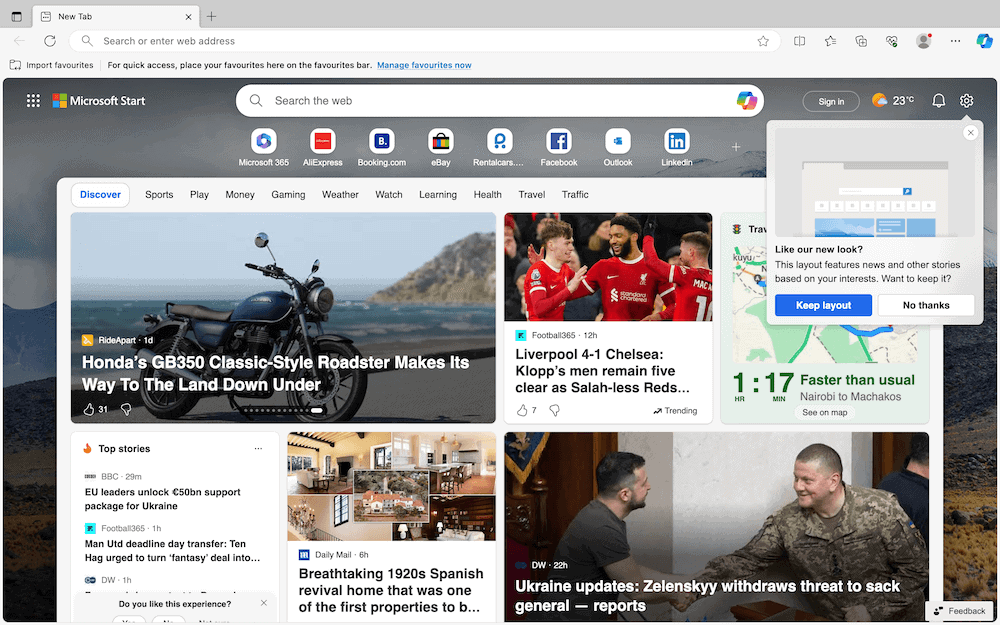Dislike the Liverpool 4-1 Chelsea story

(x=554, y=411)
